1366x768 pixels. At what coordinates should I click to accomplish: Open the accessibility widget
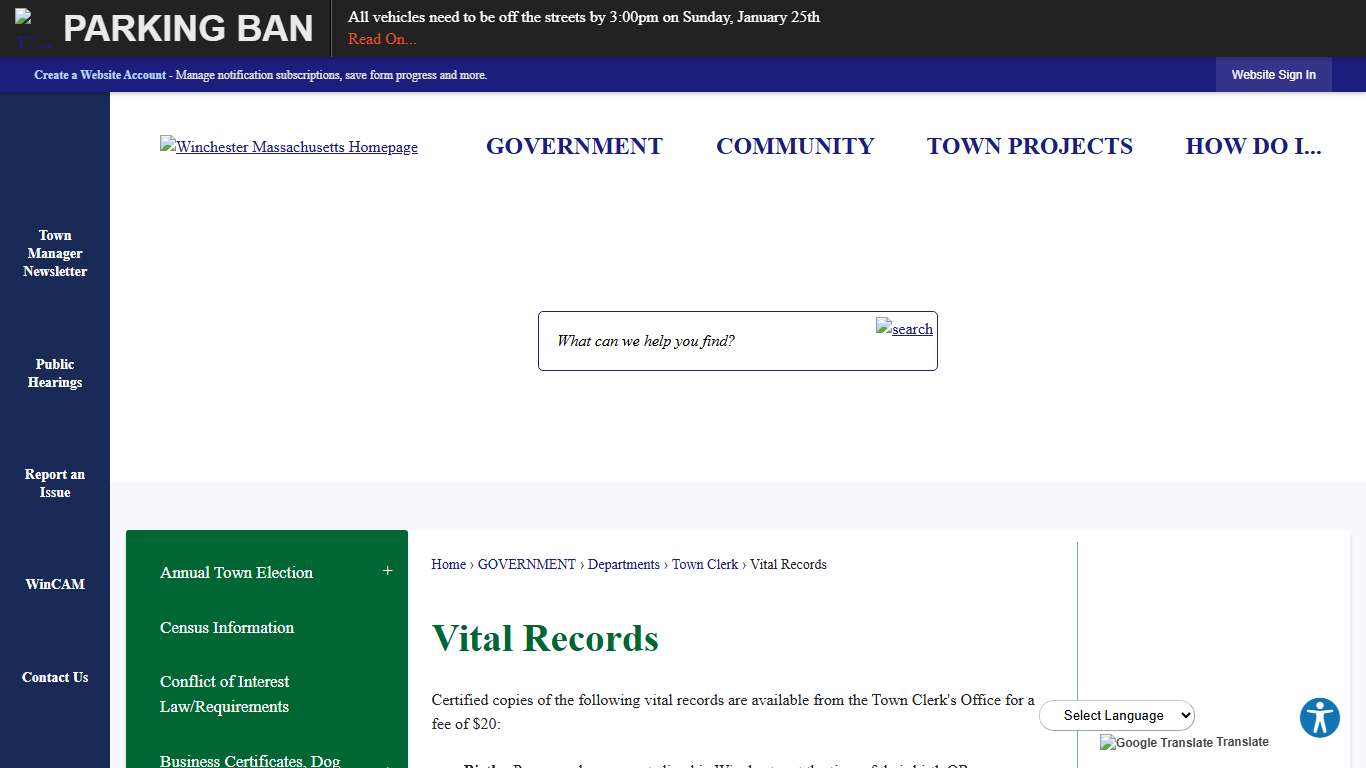(x=1319, y=717)
